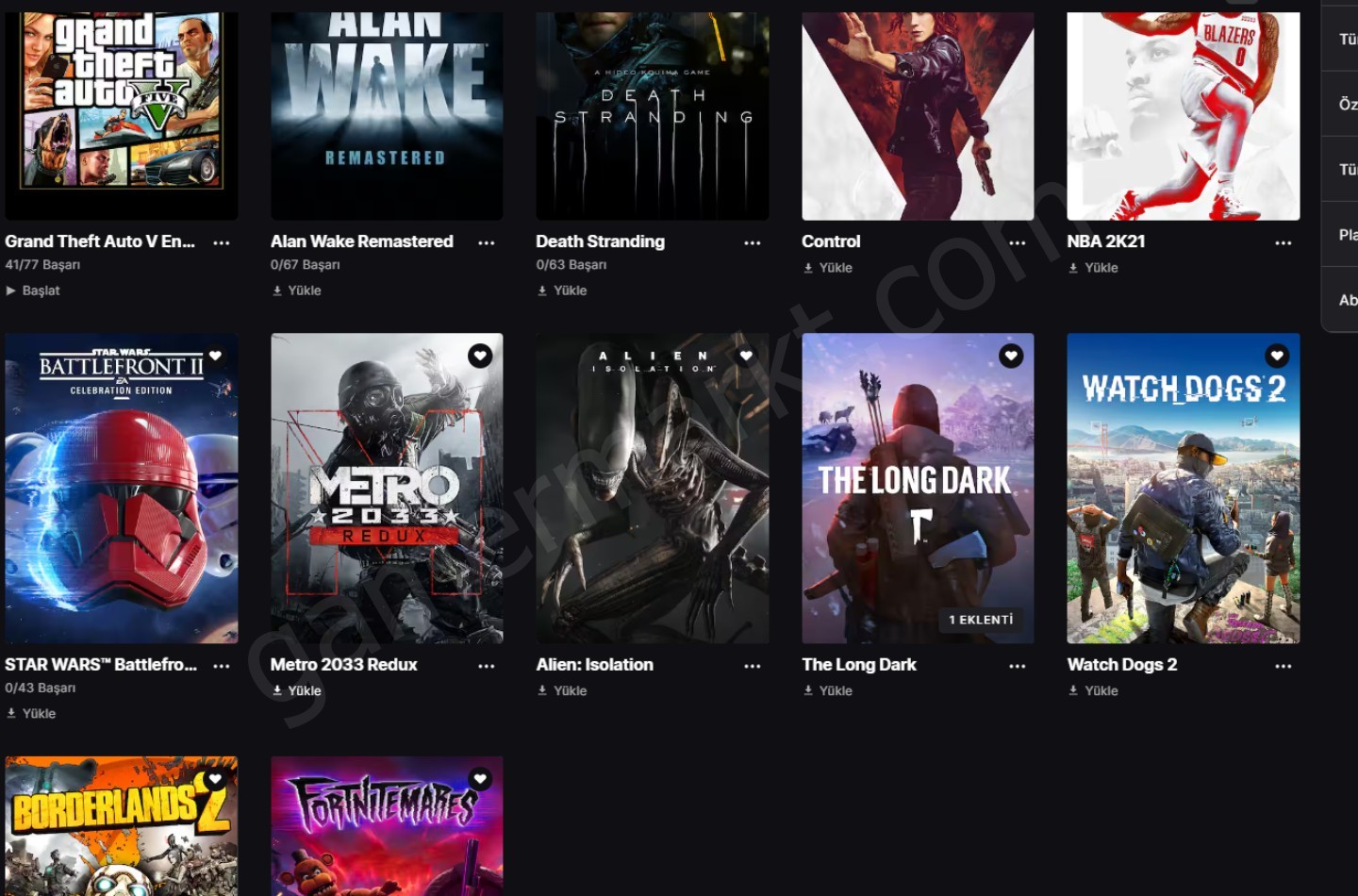The width and height of the screenshot is (1358, 896).
Task: Click the heart on Watch Dogs 2 cover
Action: [1277, 356]
